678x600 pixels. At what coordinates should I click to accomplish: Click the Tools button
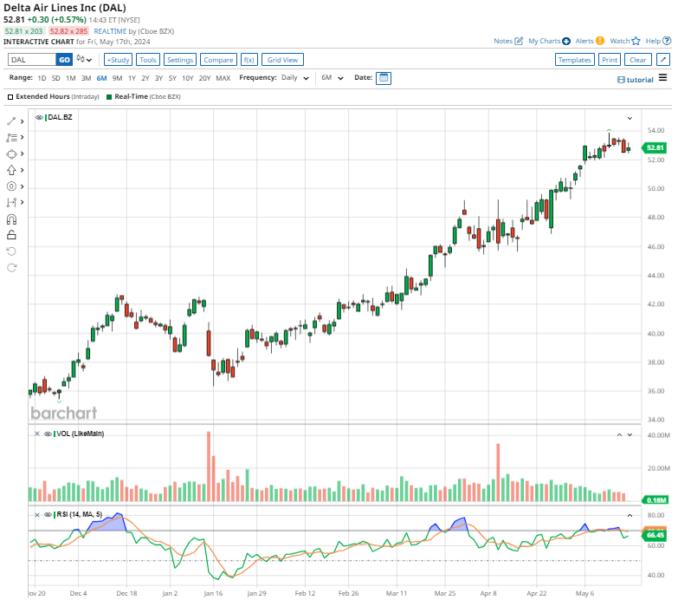[148, 60]
